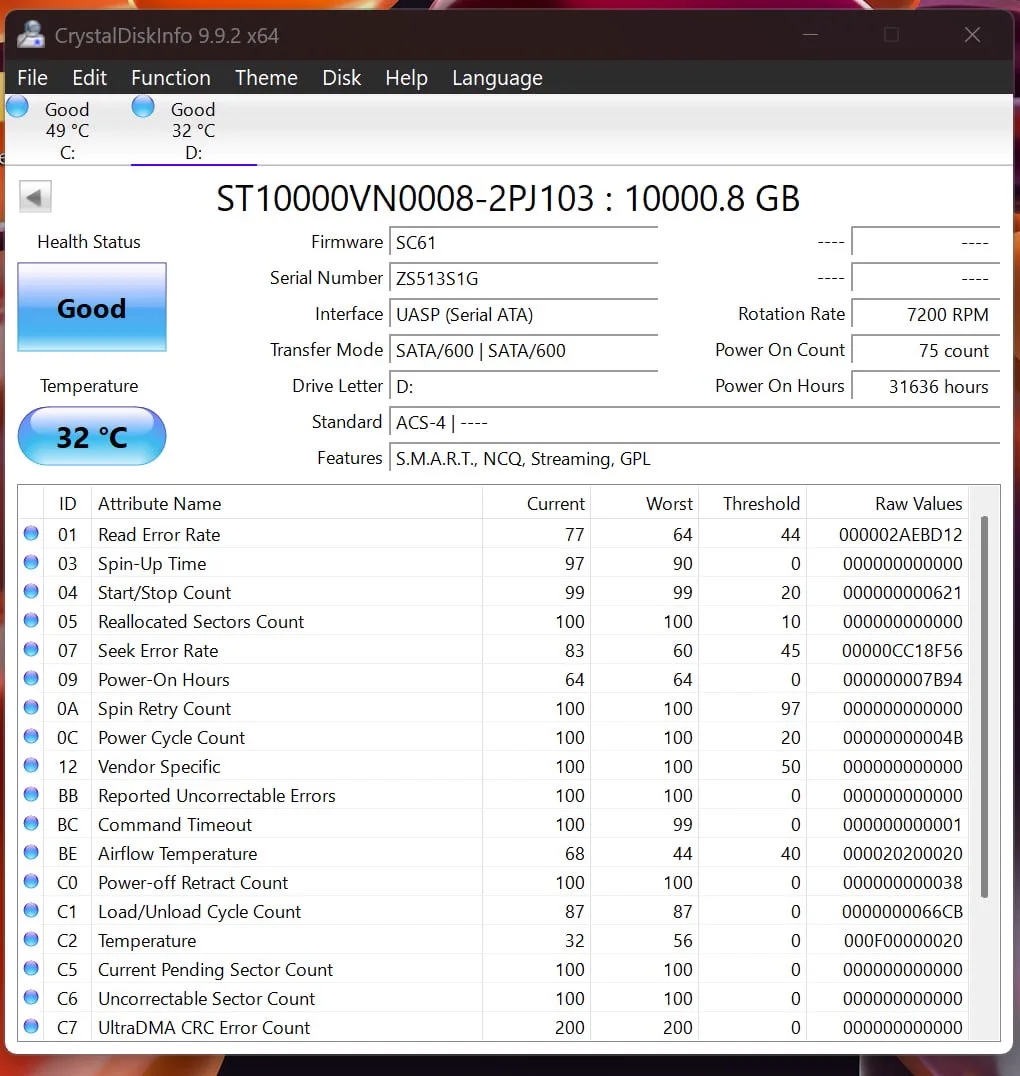The width and height of the screenshot is (1020, 1076).
Task: Click the status dot for Reallocated Sectors Count
Action: click(x=31, y=620)
